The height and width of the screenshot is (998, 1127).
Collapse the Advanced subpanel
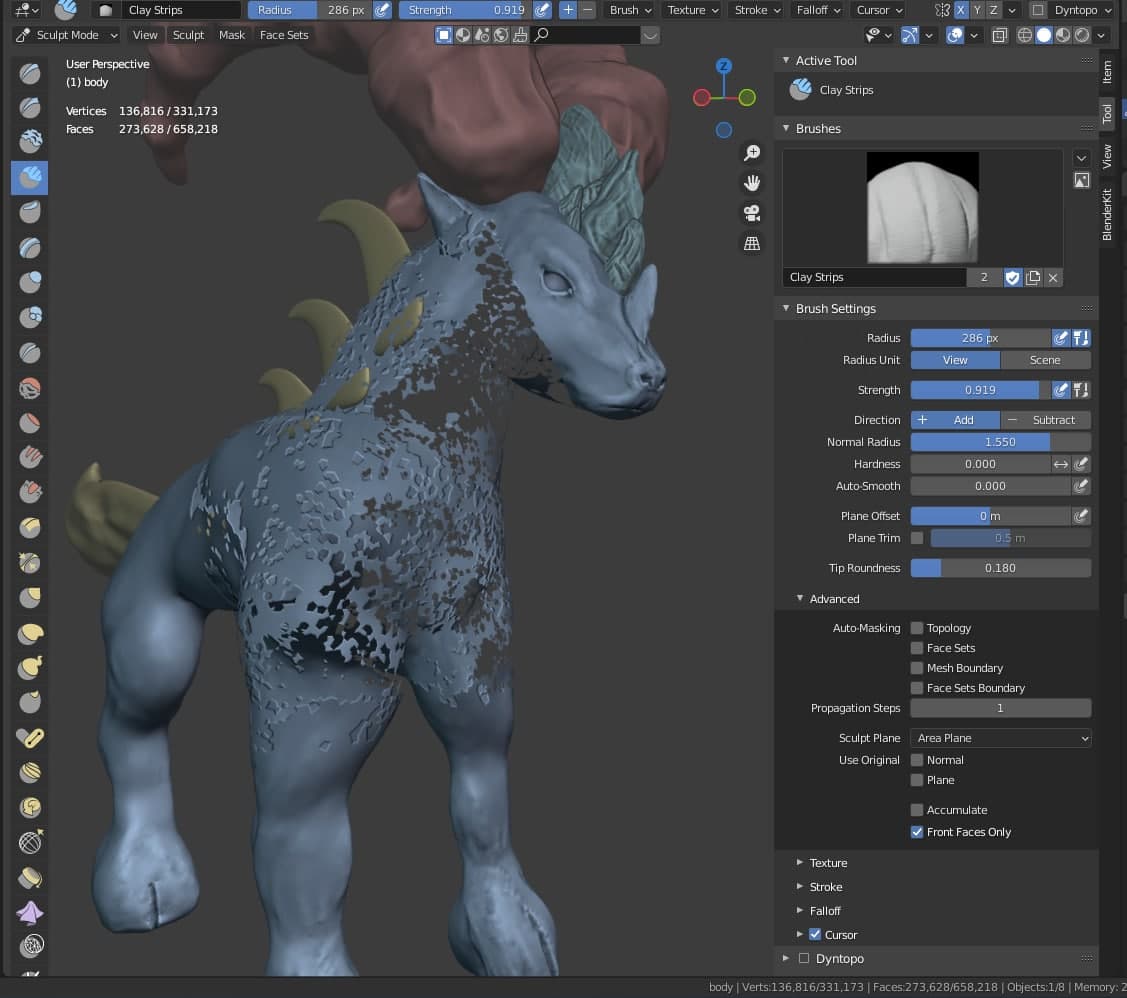(799, 599)
